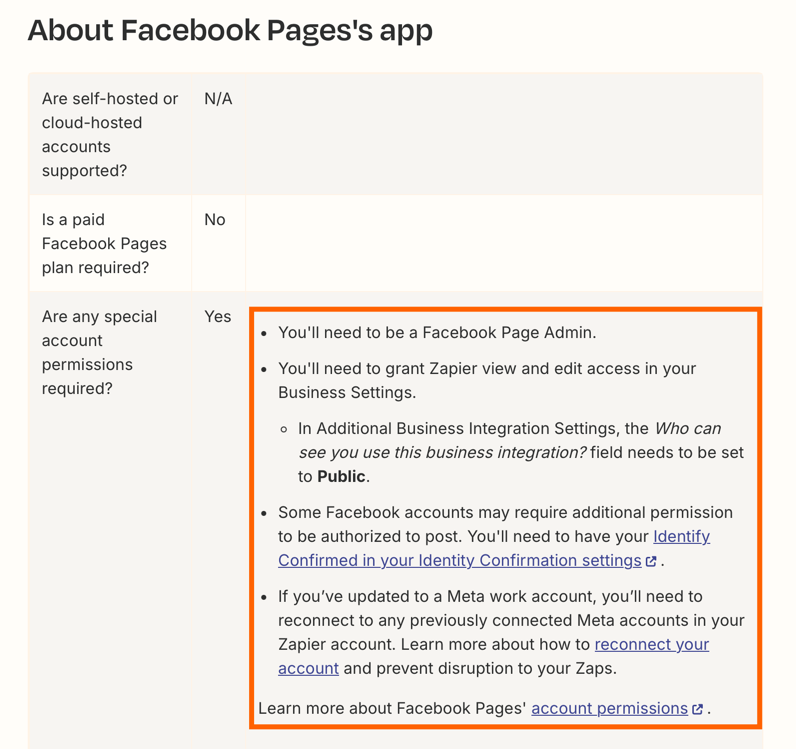796x749 pixels.
Task: Select the 'Is a paid Facebook Pages plan required?' cell
Action: tap(110, 243)
